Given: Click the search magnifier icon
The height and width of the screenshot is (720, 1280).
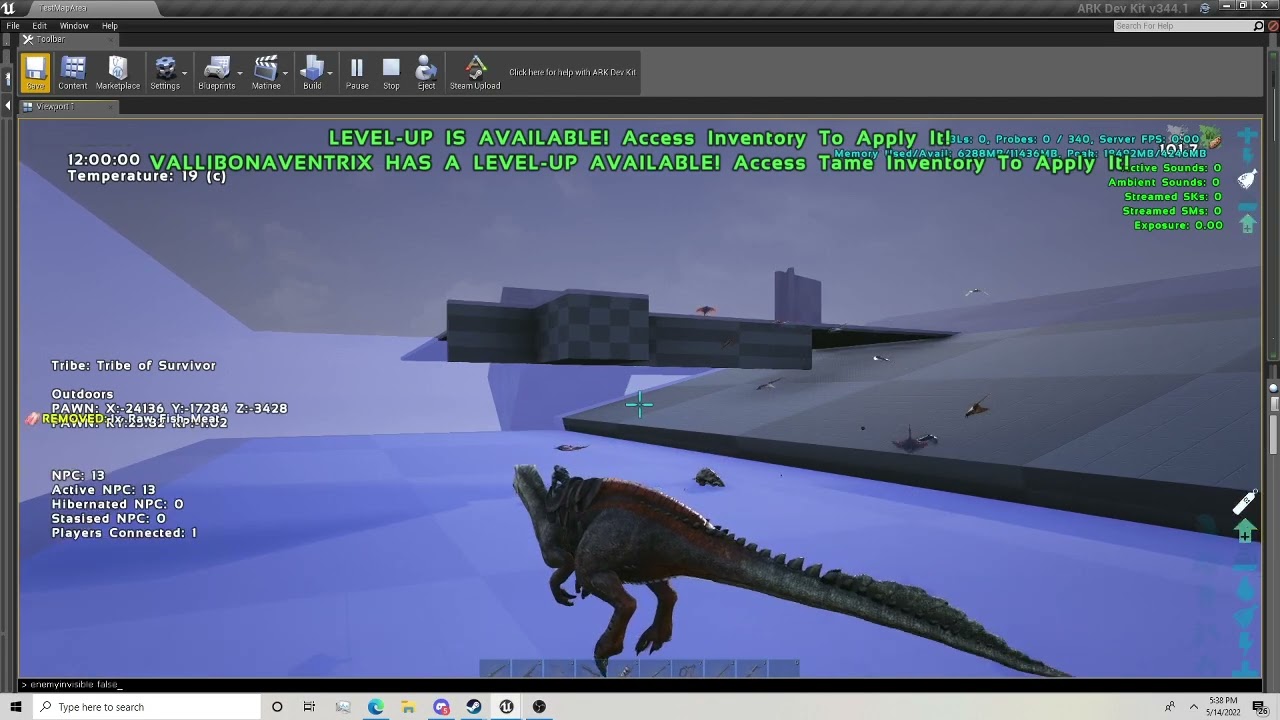Looking at the screenshot, I should coord(1259,26).
